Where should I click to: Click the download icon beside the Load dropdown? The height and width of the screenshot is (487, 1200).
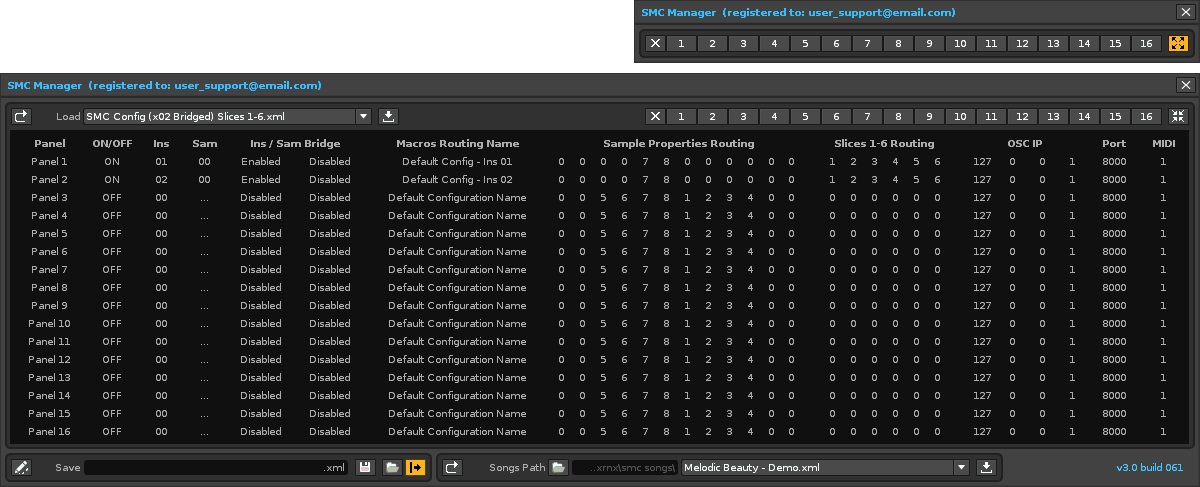pyautogui.click(x=389, y=117)
